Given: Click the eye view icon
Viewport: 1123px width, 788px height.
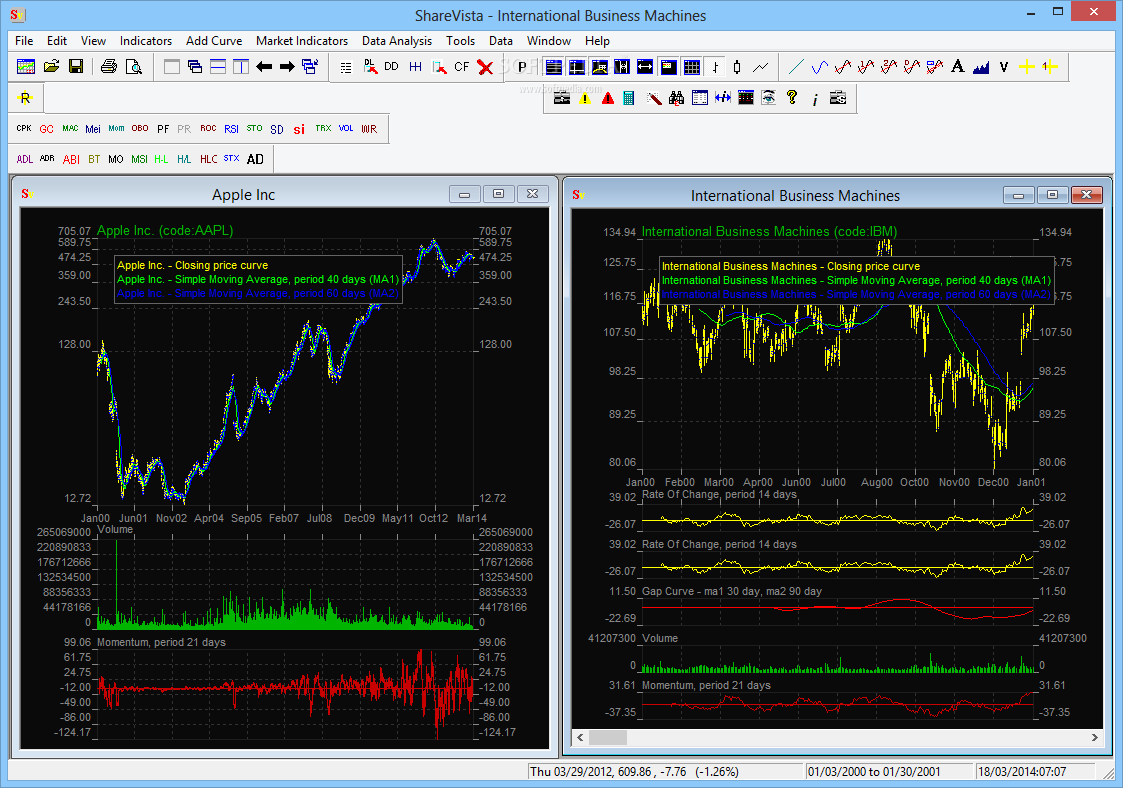Looking at the screenshot, I should click(x=768, y=98).
